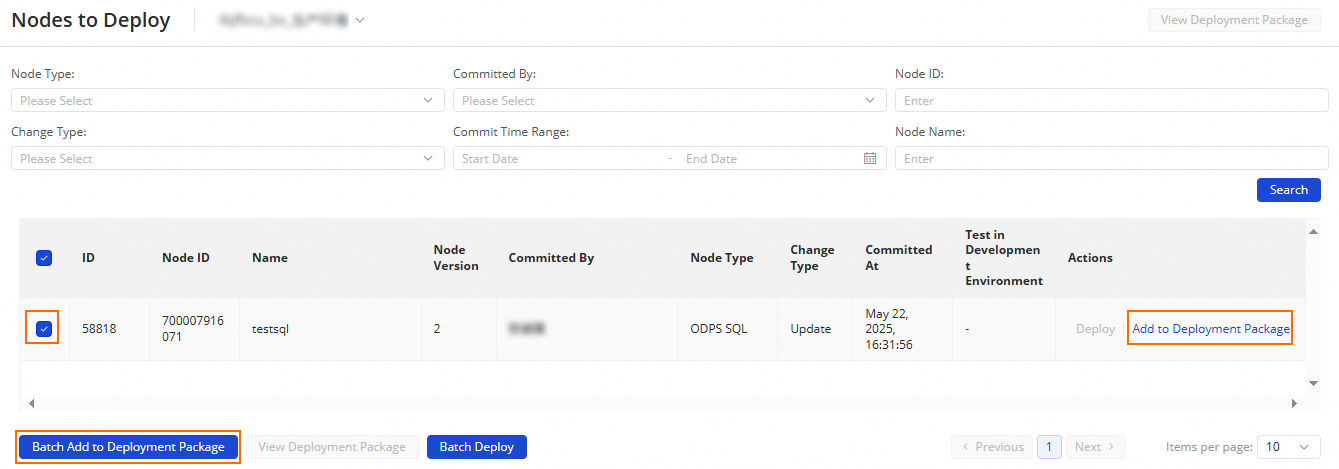Click the table's scroll down arrow

(1312, 383)
